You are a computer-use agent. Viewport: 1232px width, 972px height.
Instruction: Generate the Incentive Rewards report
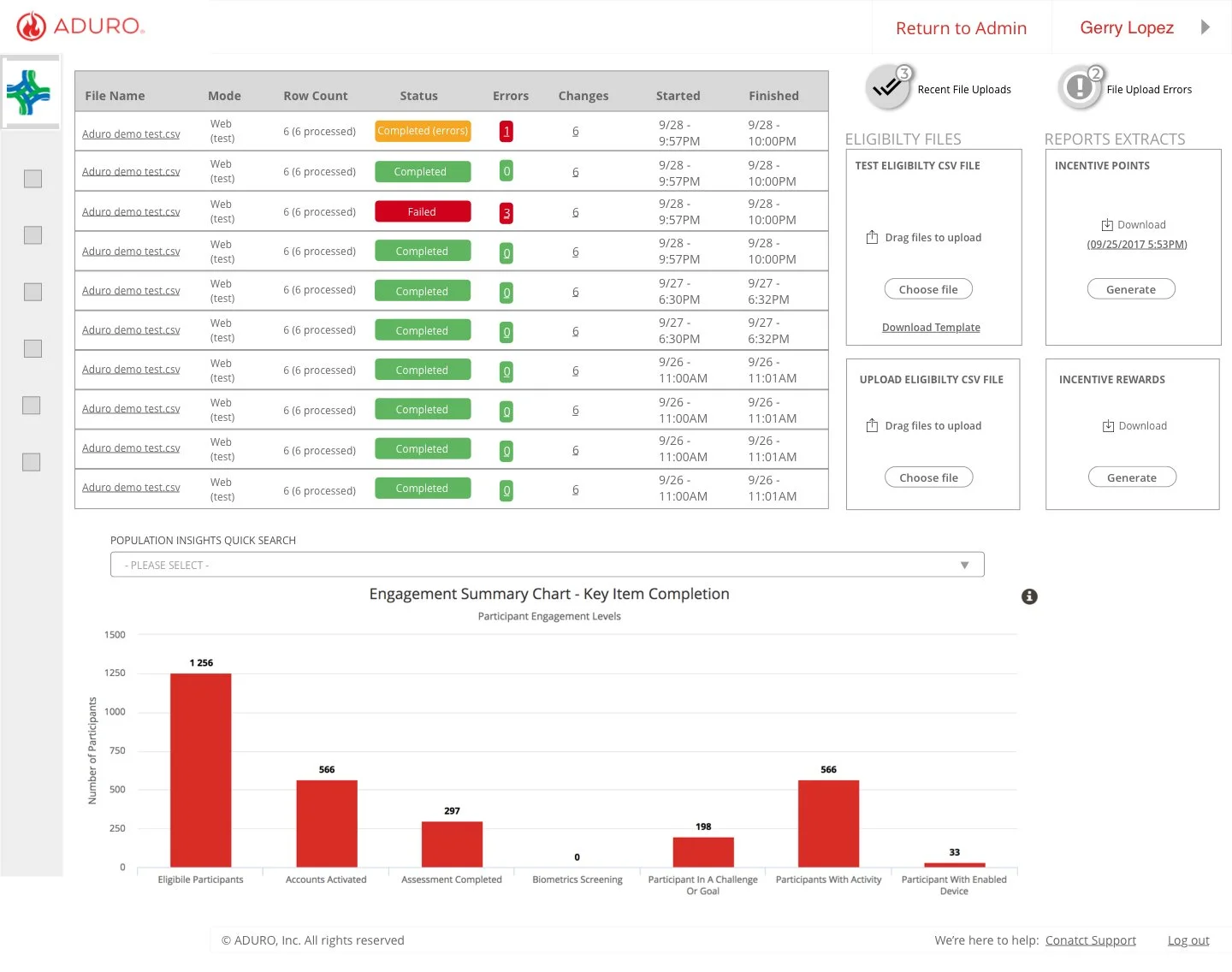(x=1132, y=477)
